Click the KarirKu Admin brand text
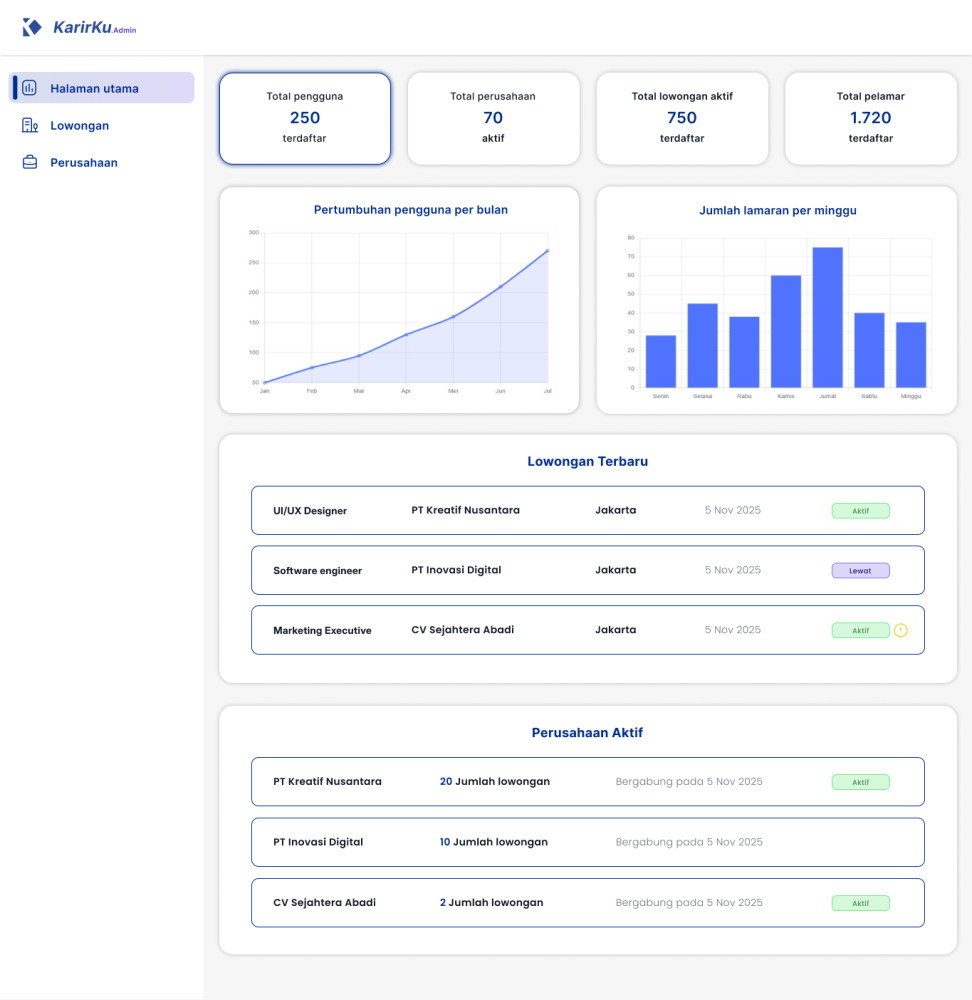972x1000 pixels. point(94,28)
